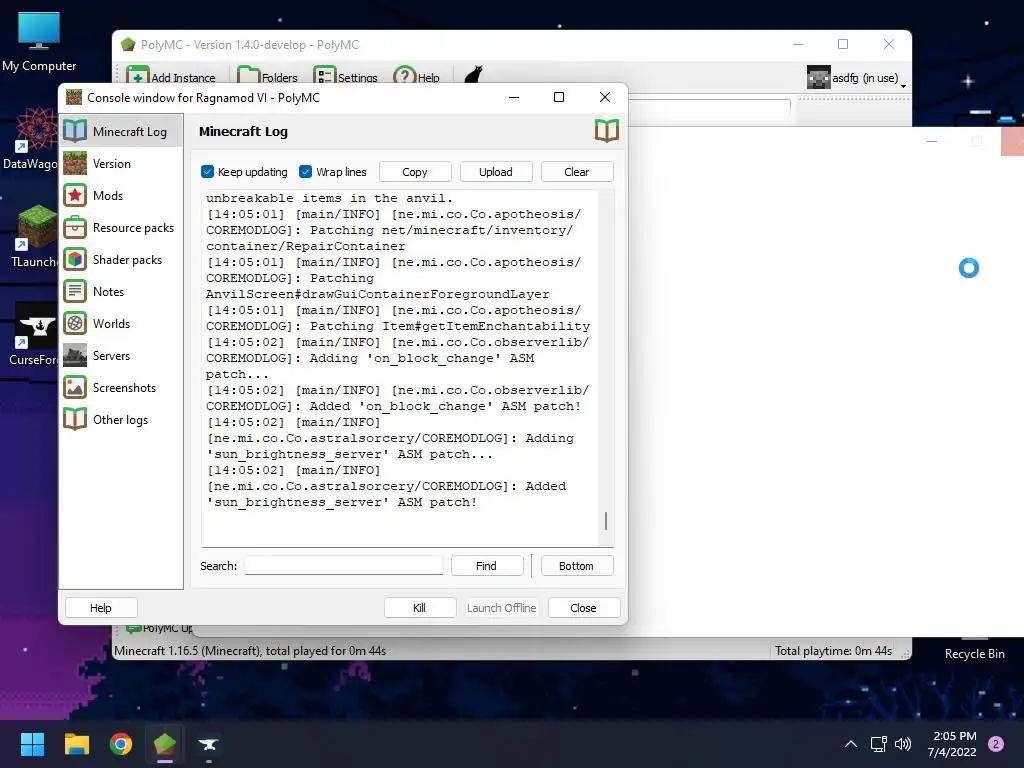Open the Notes page
Image resolution: width=1024 pixels, height=768 pixels.
tap(121, 291)
